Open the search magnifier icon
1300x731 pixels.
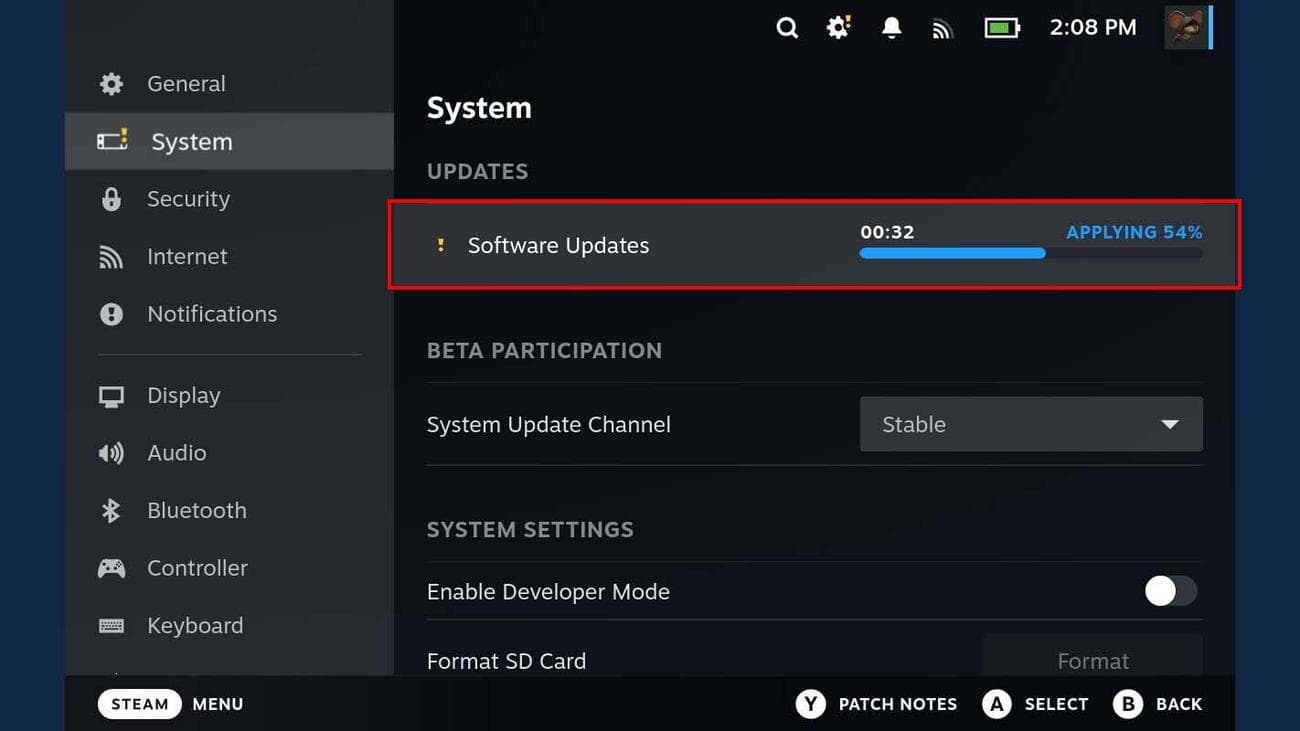click(787, 28)
